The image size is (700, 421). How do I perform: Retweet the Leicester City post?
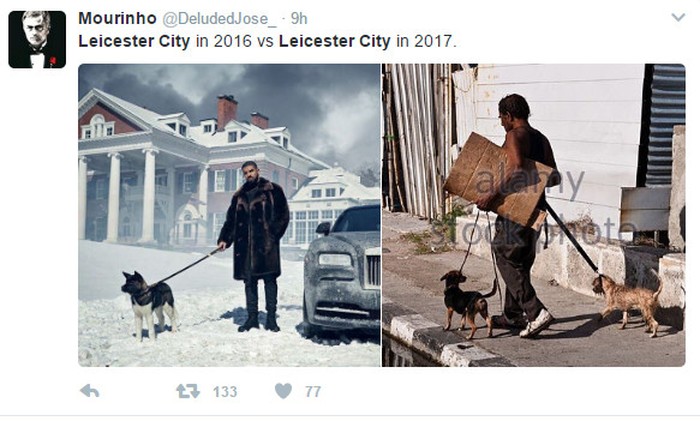pos(188,391)
